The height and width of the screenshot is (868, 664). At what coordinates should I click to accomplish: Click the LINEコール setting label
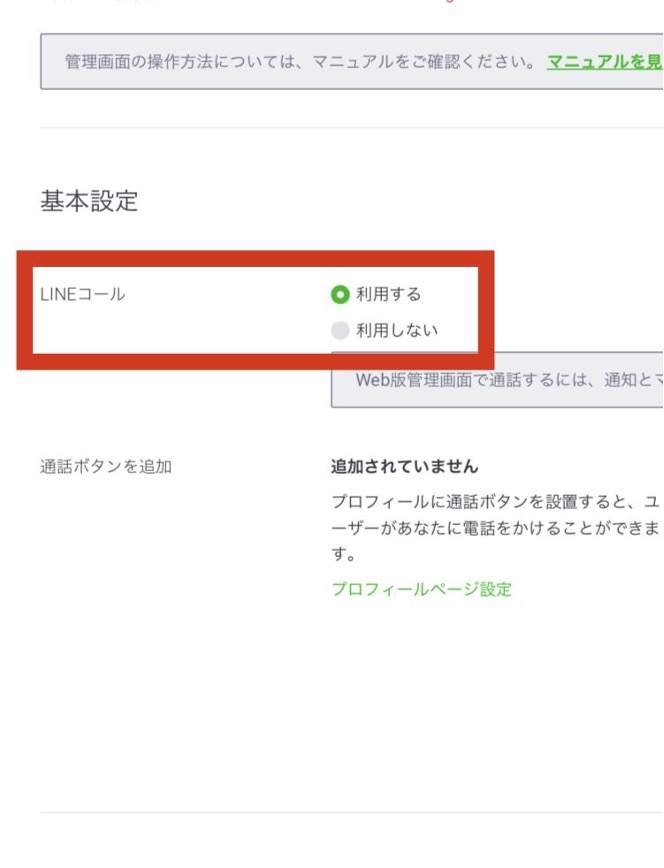point(82,295)
